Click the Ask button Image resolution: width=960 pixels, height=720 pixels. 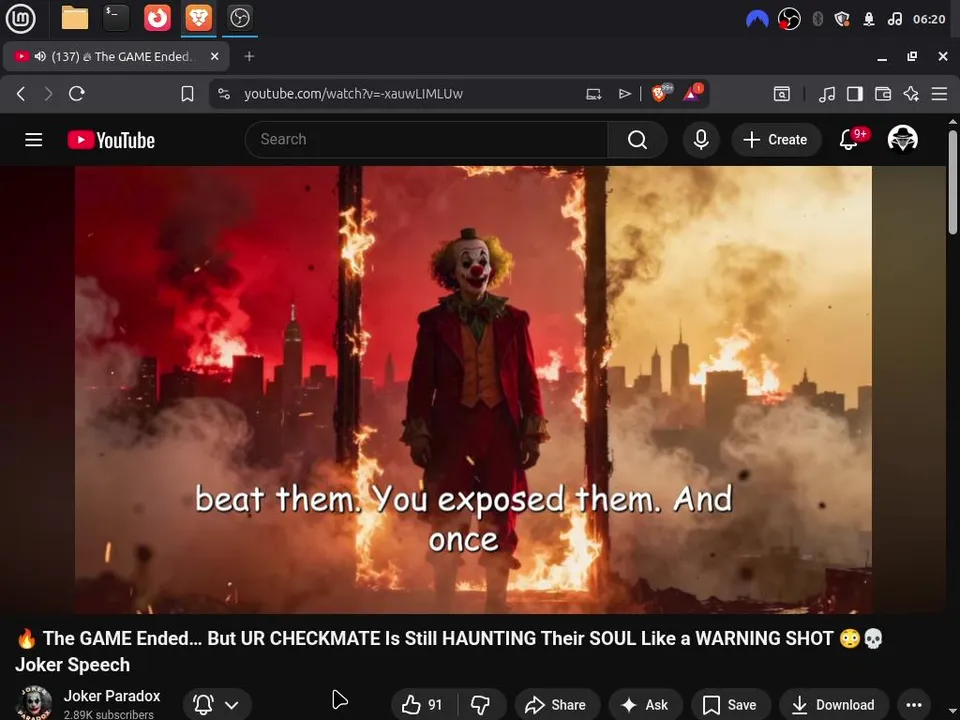[x=645, y=705]
